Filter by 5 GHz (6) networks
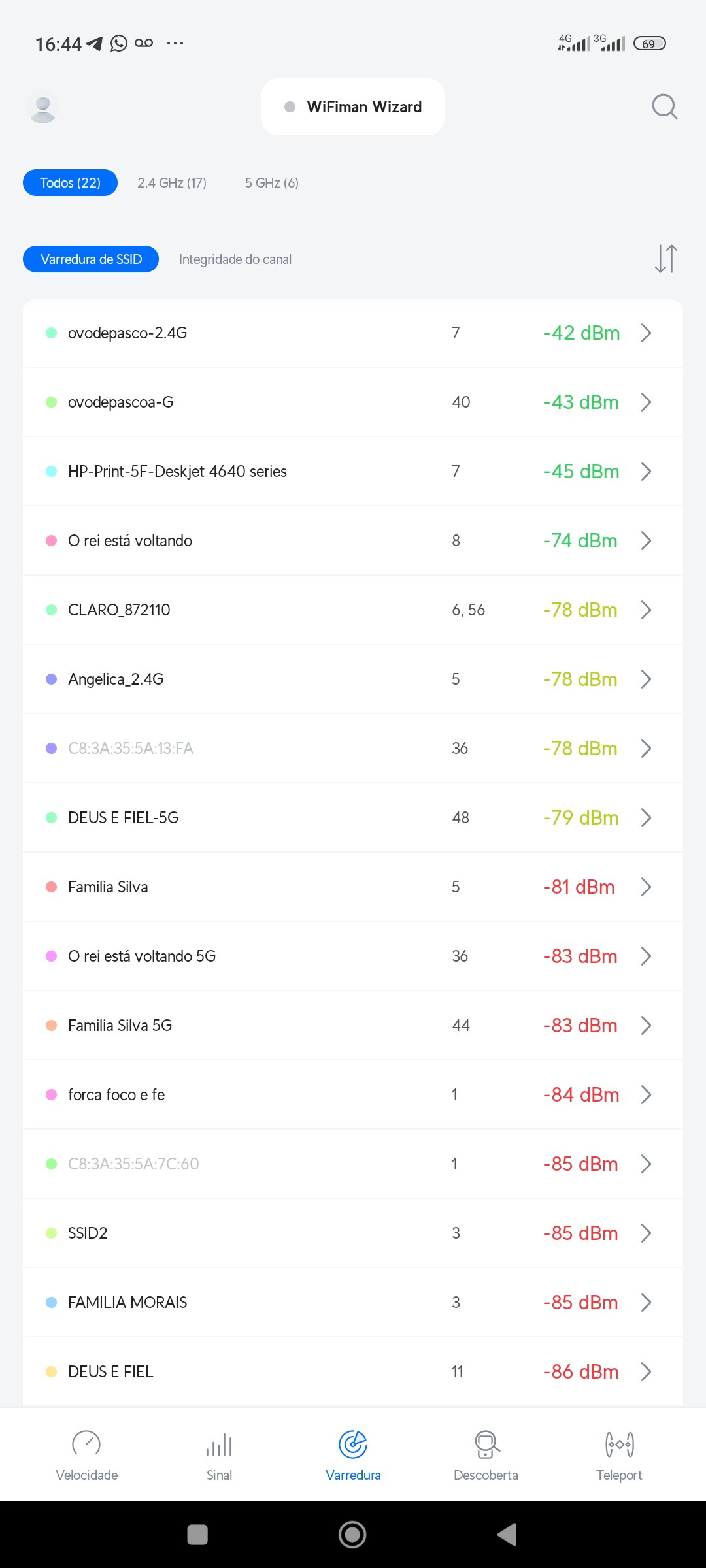This screenshot has width=706, height=1568. coord(272,183)
